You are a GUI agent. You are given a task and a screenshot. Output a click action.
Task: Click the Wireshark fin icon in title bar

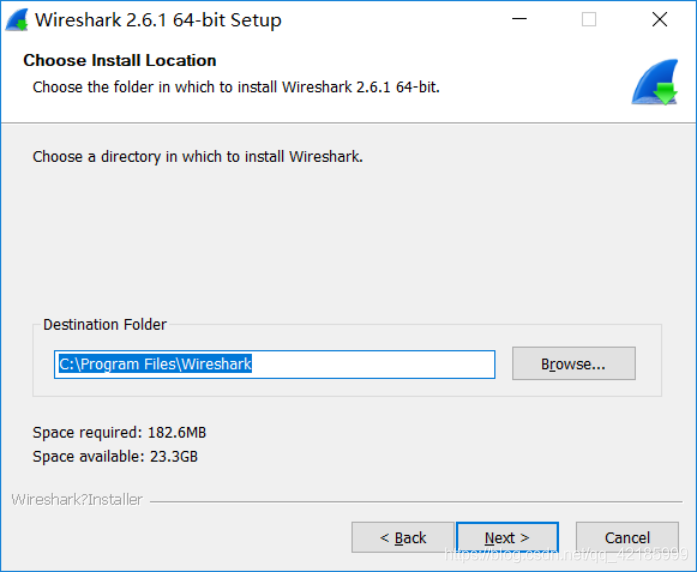pyautogui.click(x=17, y=20)
